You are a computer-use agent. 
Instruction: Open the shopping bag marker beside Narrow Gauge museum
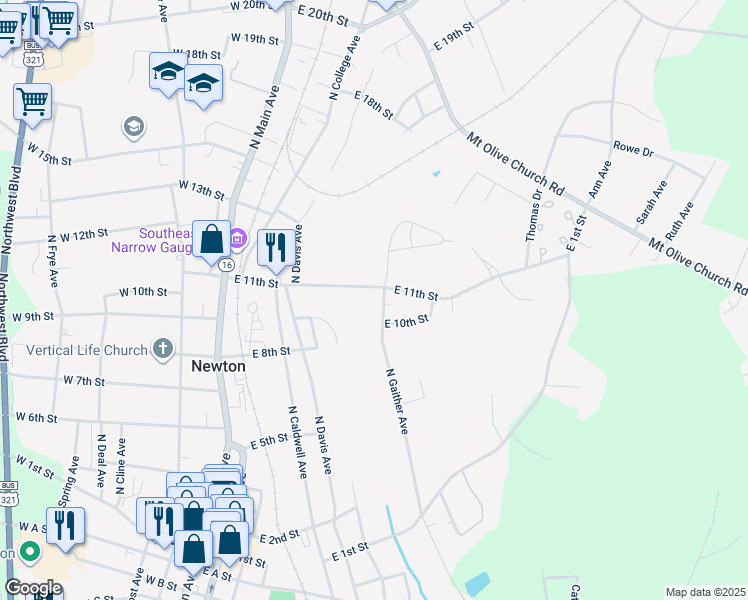(x=211, y=240)
